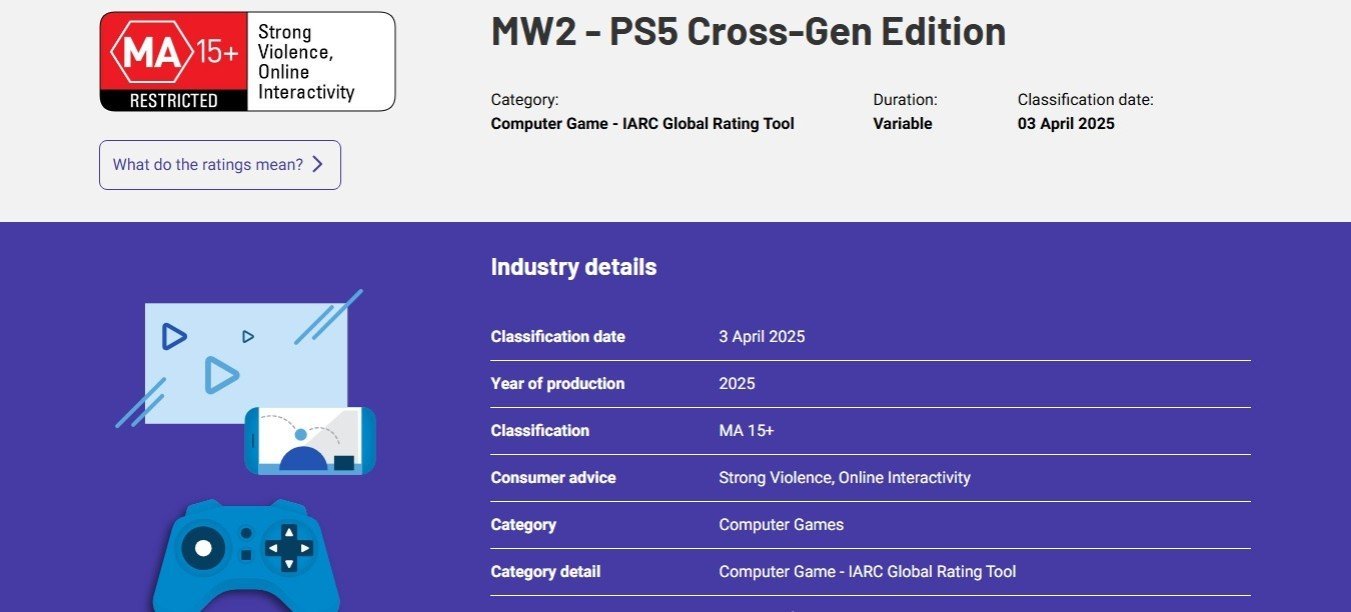
Task: Select the IARC category value below the title
Action: click(643, 124)
